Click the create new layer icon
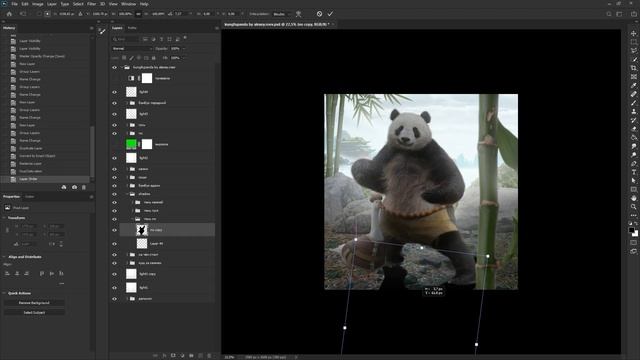Screen dimensions: 640x360 [x=200, y=356]
